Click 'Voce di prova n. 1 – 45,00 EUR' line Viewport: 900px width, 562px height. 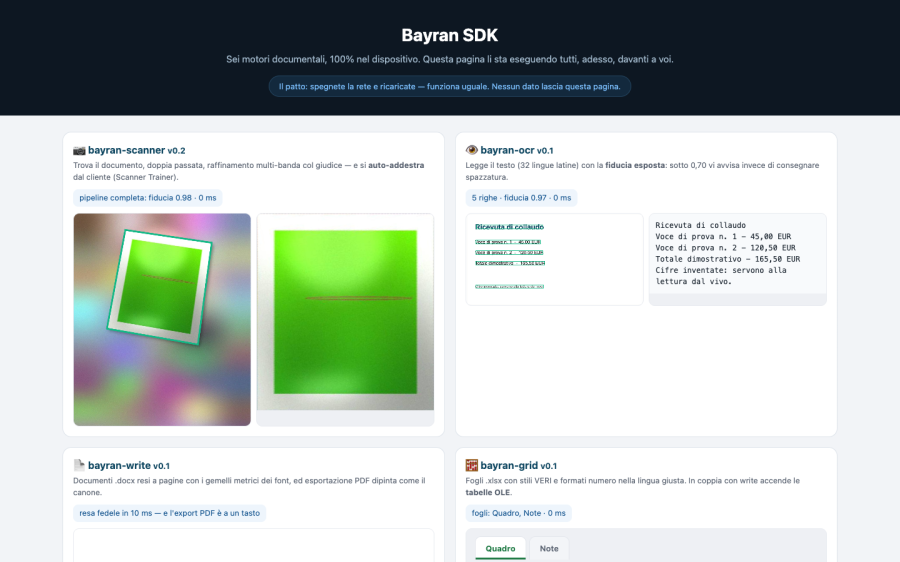[x=723, y=237]
